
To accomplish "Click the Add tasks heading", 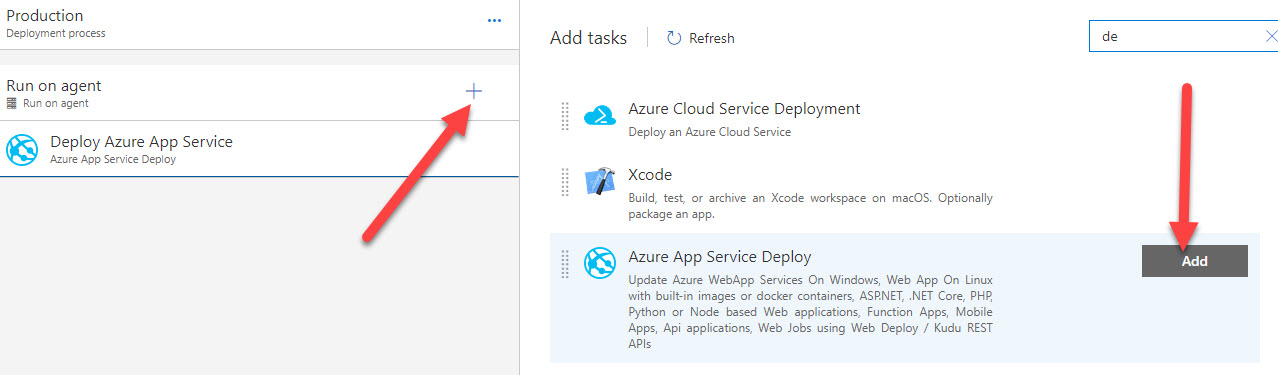I will point(589,38).
